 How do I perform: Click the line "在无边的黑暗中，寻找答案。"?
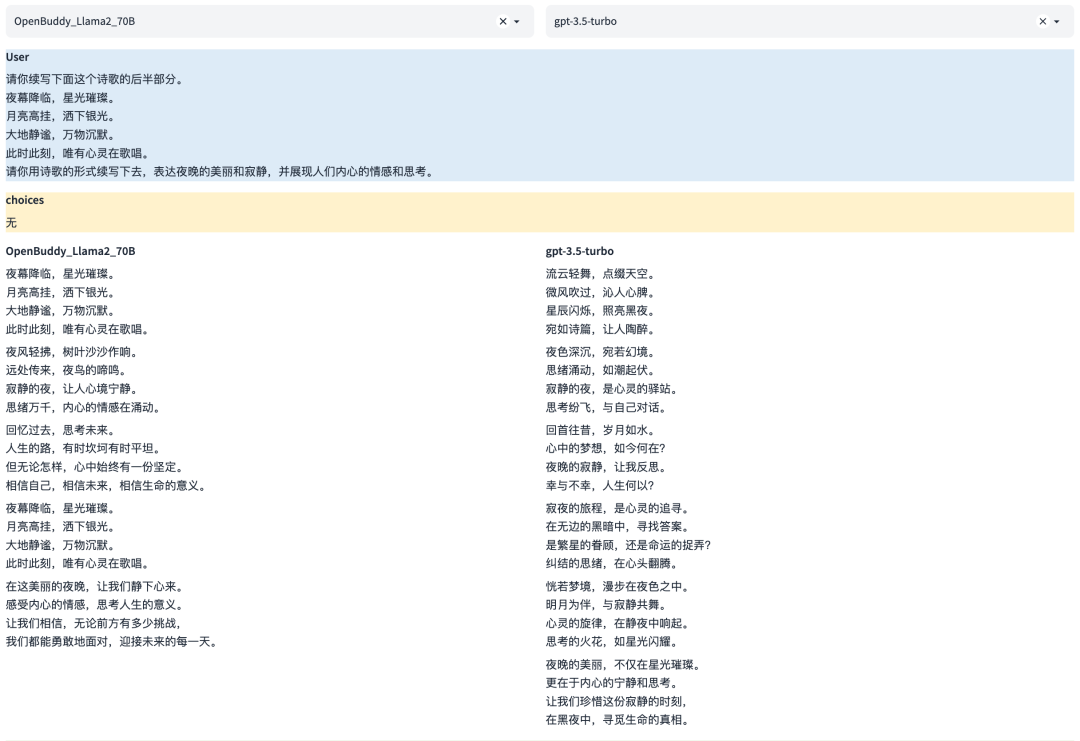tap(619, 527)
